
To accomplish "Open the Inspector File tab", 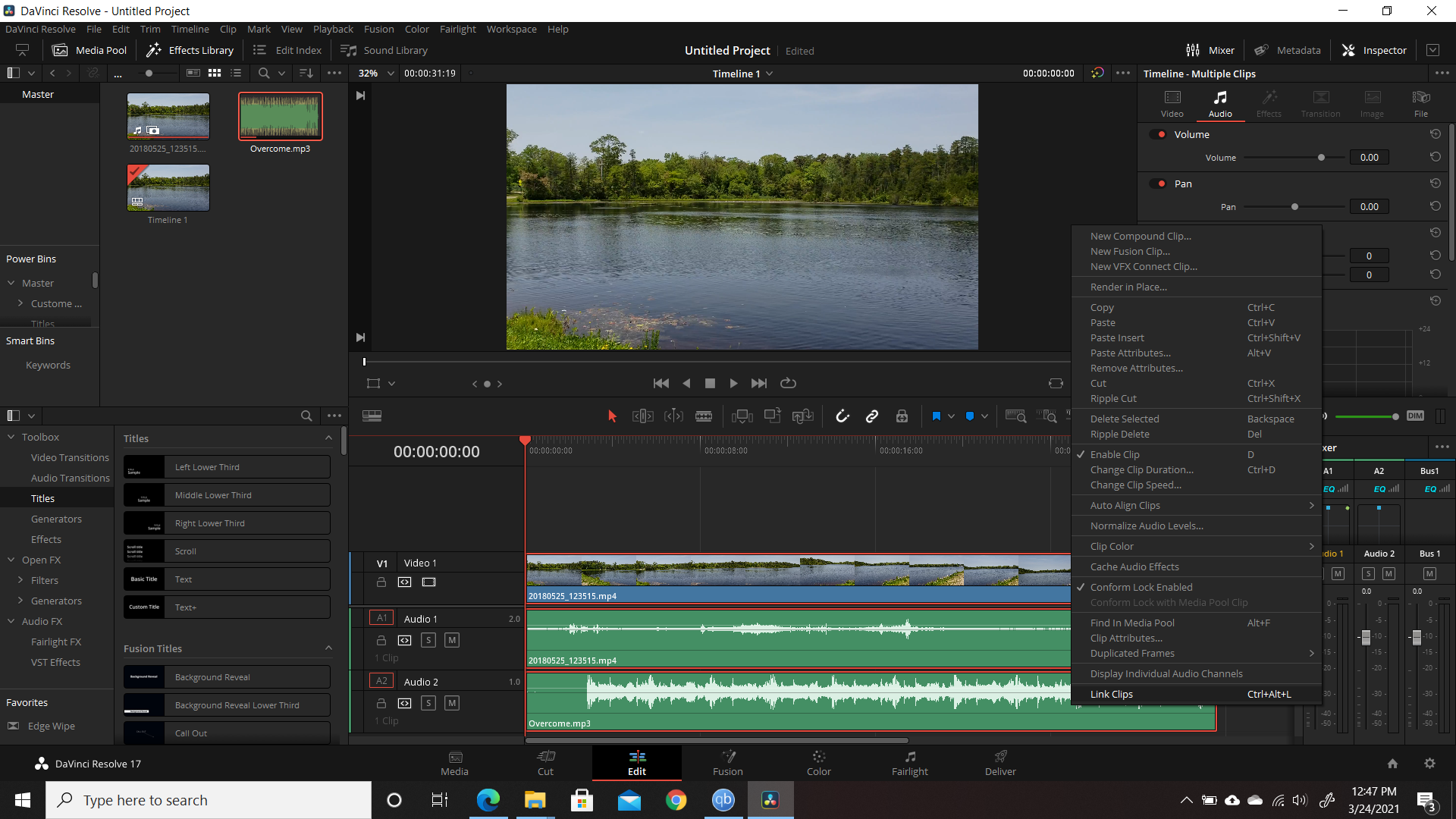I will [x=1421, y=104].
